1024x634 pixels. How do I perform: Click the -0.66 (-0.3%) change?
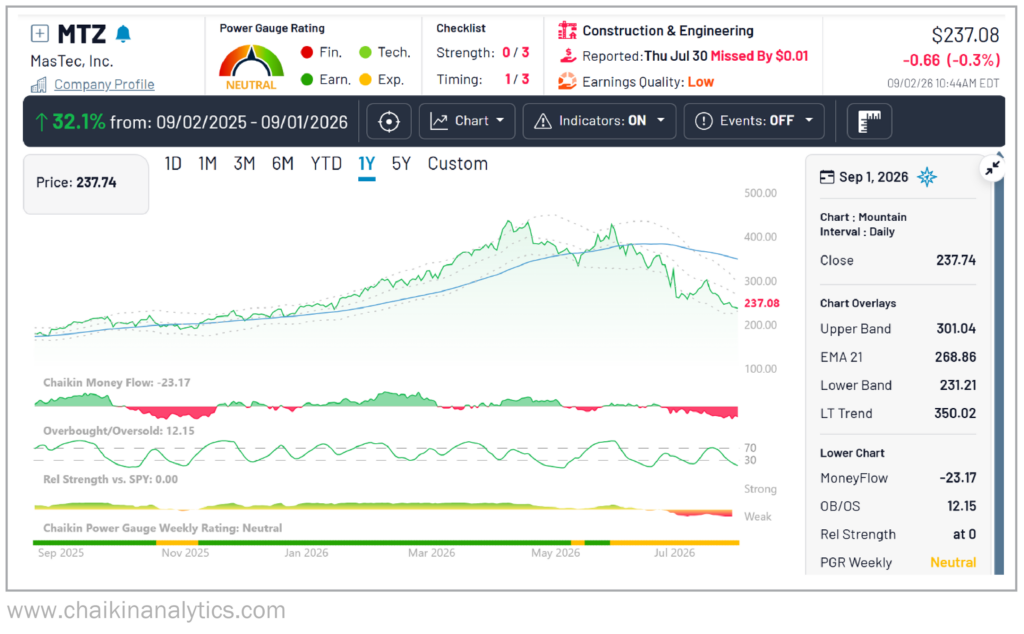952,60
